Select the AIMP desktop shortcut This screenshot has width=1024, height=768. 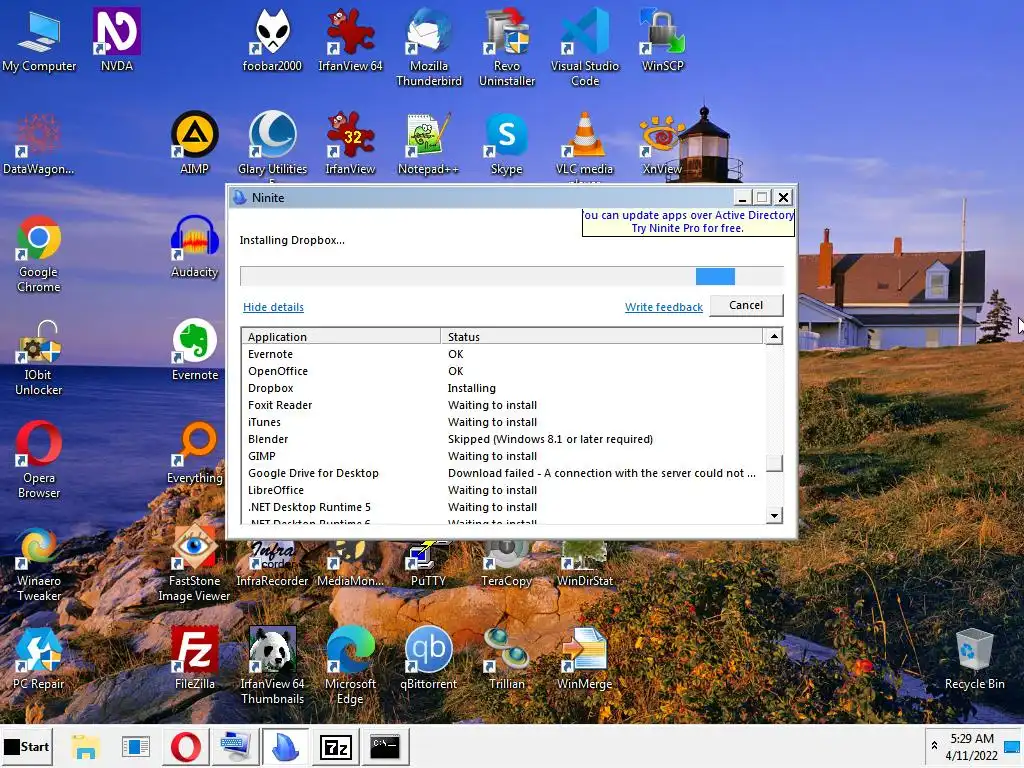pos(195,142)
